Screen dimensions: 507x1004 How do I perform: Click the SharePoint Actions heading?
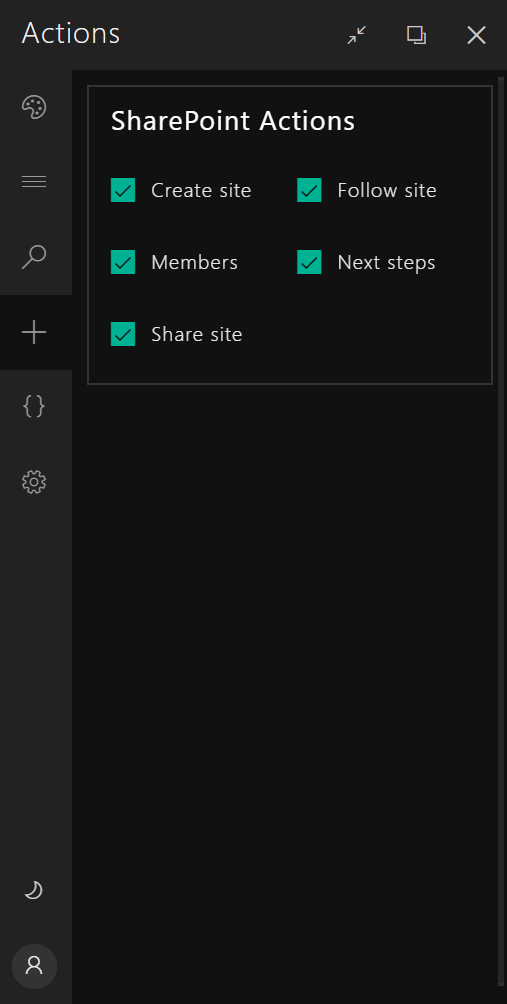tap(233, 121)
